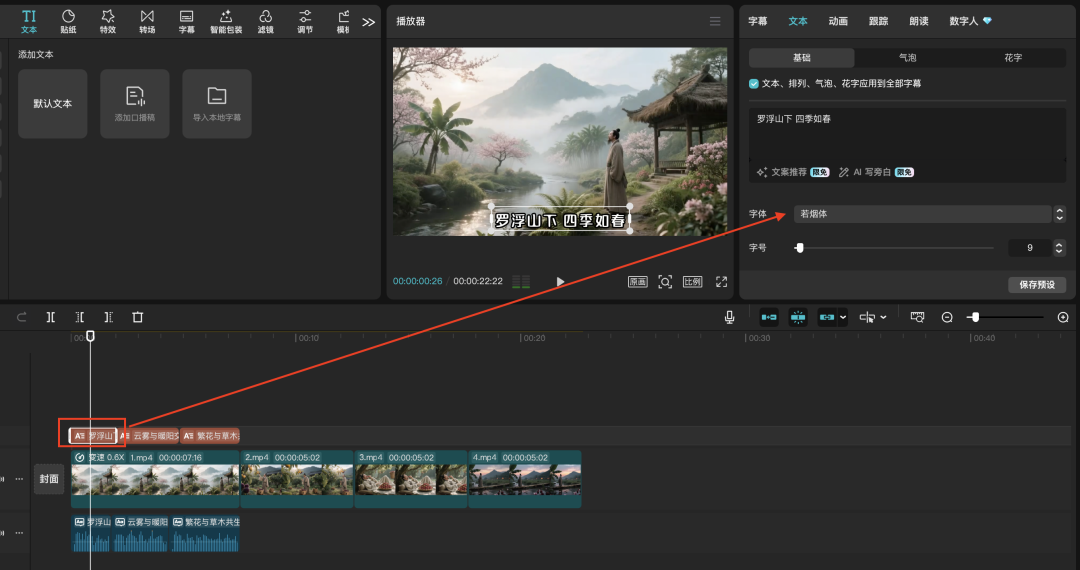
Task: Select the subtitle text box in preview
Action: coord(560,220)
